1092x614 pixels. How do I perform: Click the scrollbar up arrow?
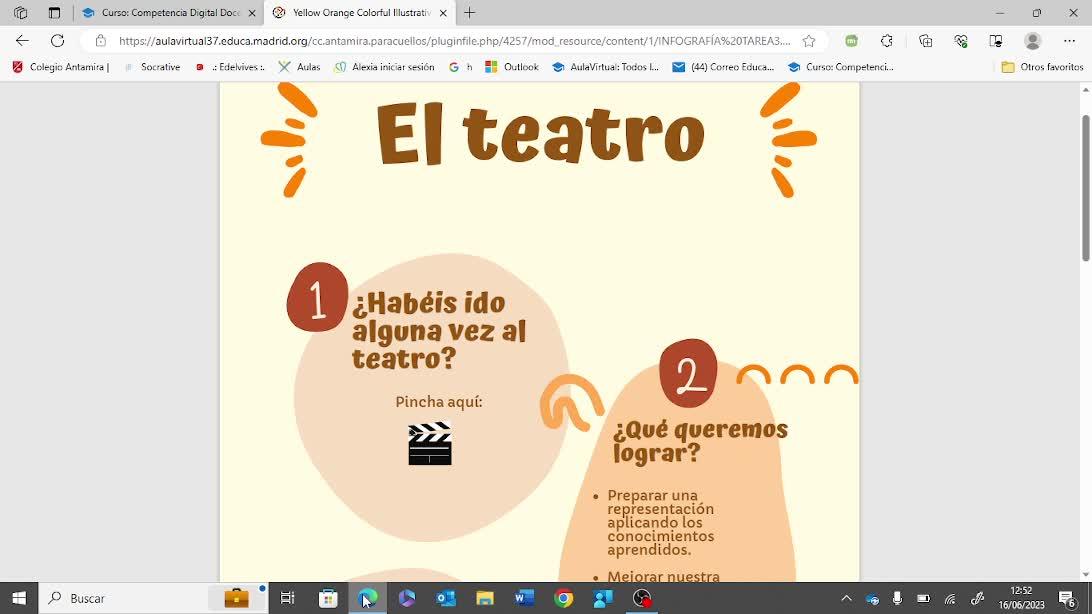click(1085, 89)
